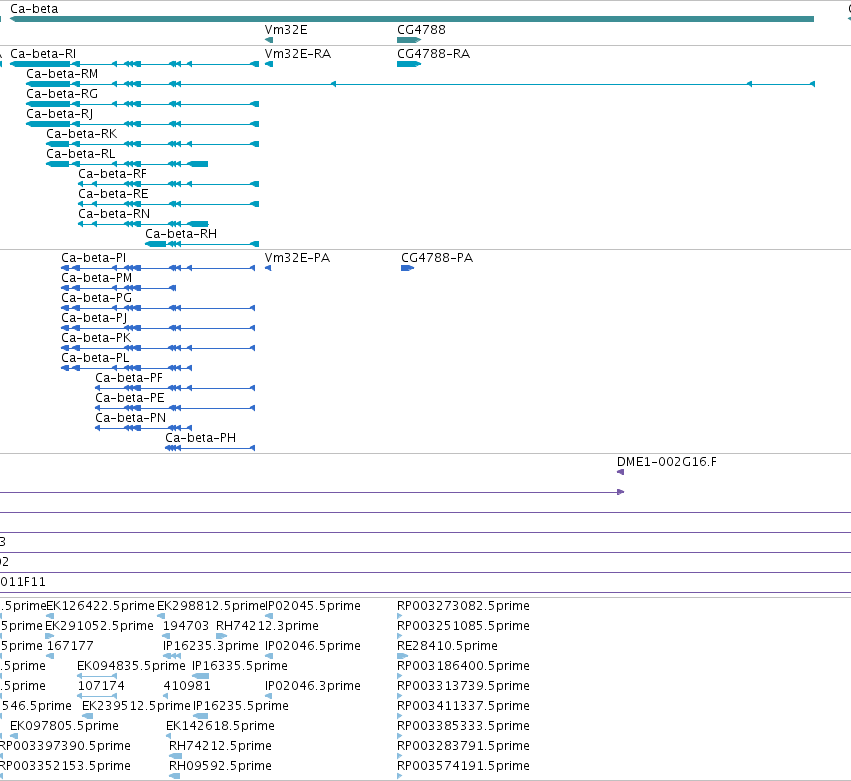Select the Ca-beta gene label

[x=34, y=9]
